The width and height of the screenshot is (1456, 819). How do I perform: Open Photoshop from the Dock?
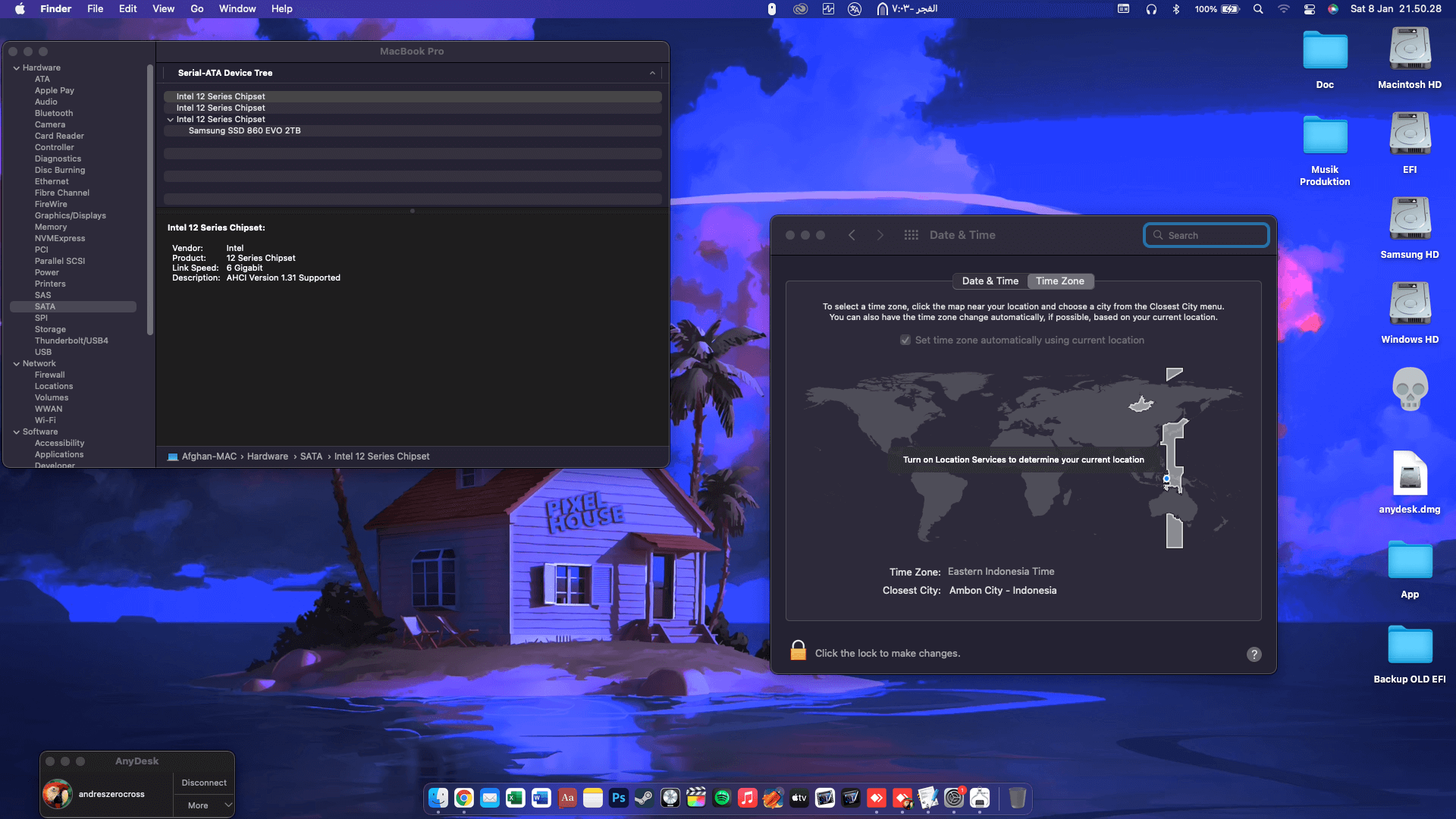tap(619, 798)
